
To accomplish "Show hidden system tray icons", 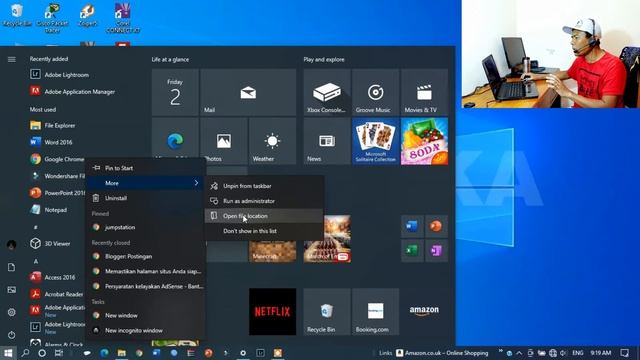I will (x=519, y=353).
